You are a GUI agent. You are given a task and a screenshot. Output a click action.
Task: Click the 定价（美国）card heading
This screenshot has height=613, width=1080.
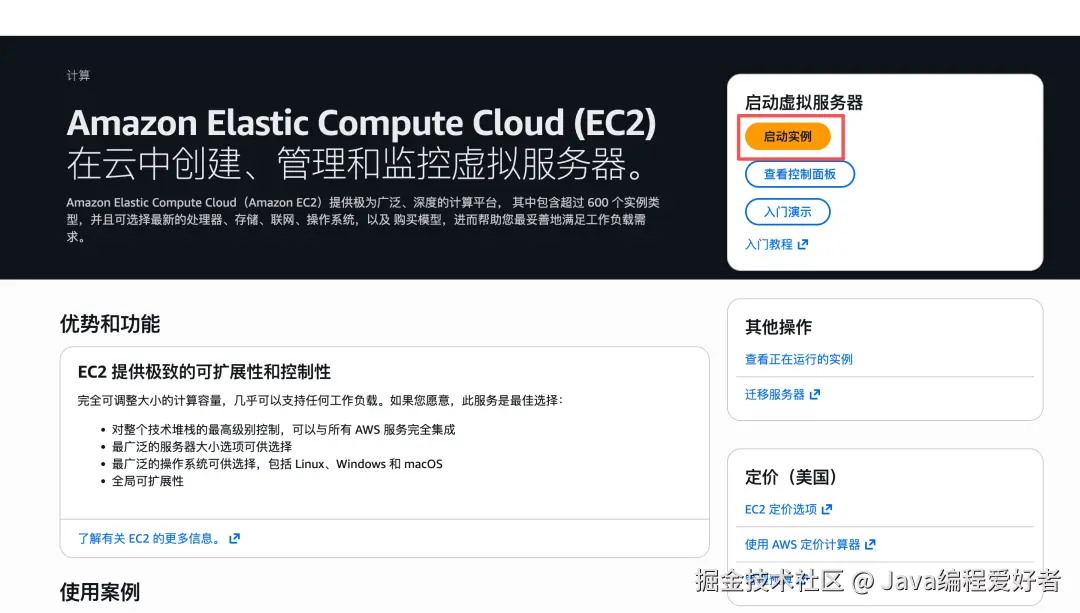tap(791, 477)
